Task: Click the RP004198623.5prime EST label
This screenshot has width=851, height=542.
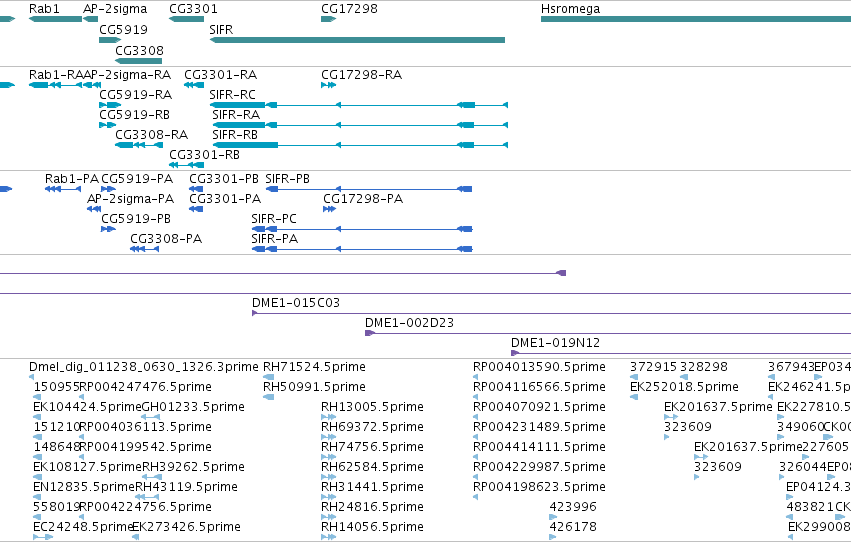Action: tap(539, 487)
